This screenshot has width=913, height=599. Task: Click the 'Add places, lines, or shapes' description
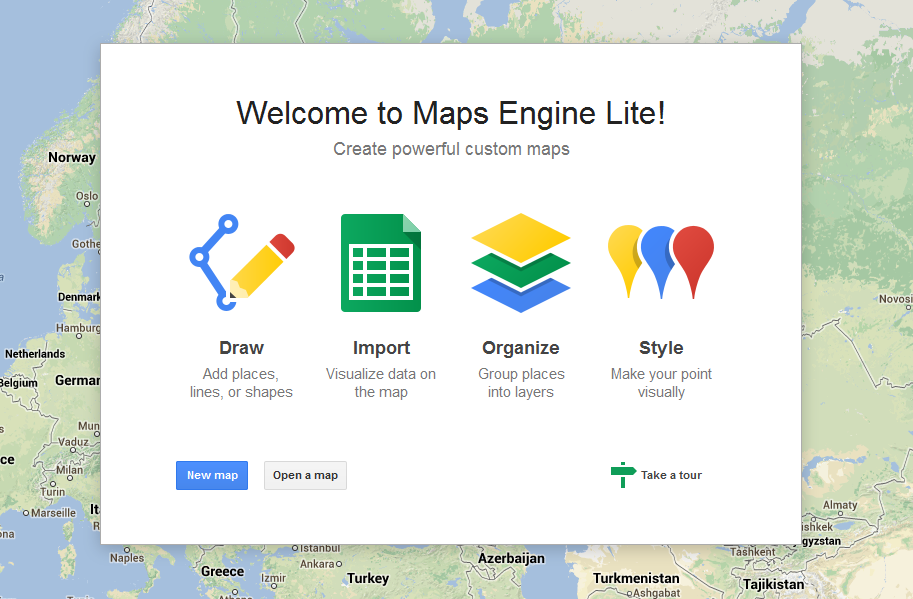pos(241,383)
